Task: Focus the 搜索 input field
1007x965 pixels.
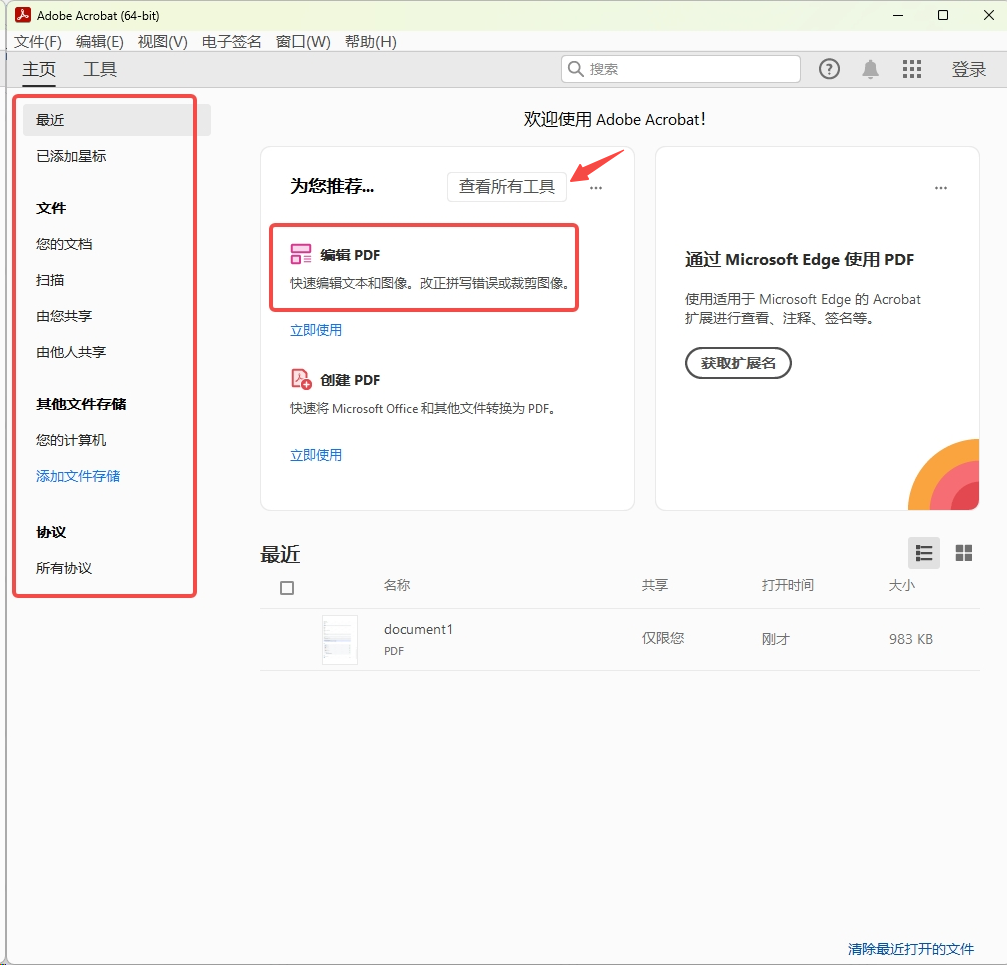Action: [681, 69]
